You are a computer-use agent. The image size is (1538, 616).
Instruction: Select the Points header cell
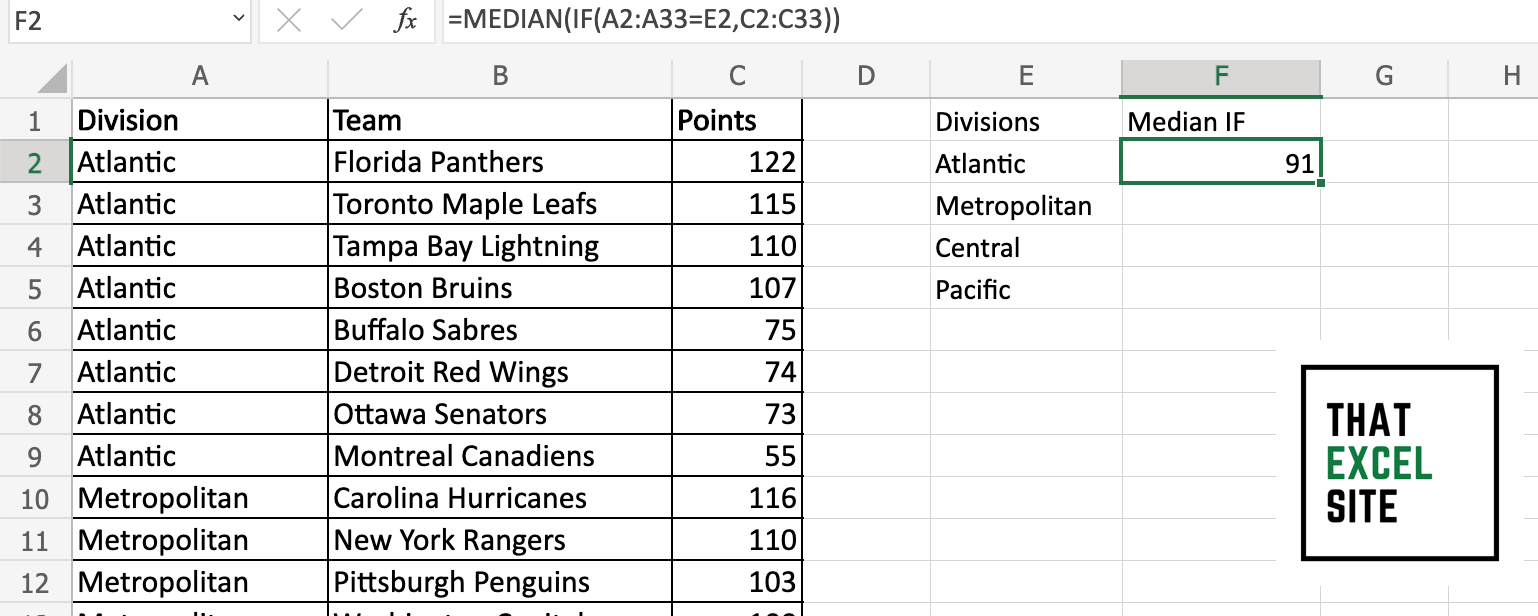click(x=737, y=120)
